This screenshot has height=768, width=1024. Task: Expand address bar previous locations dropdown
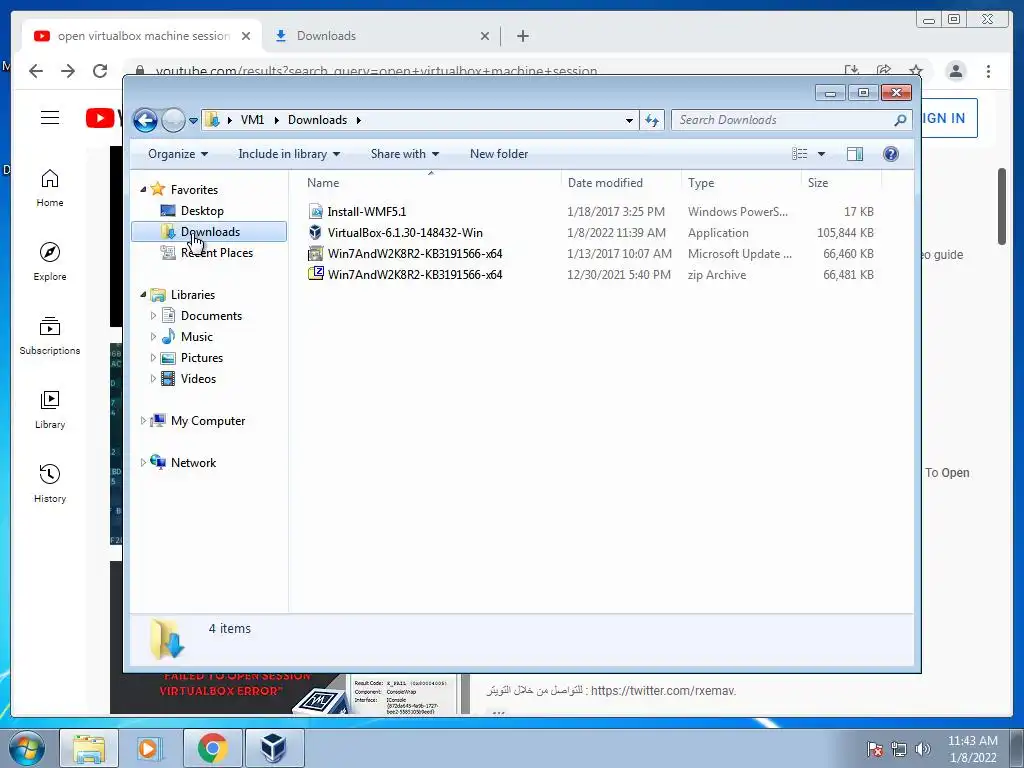pos(629,120)
